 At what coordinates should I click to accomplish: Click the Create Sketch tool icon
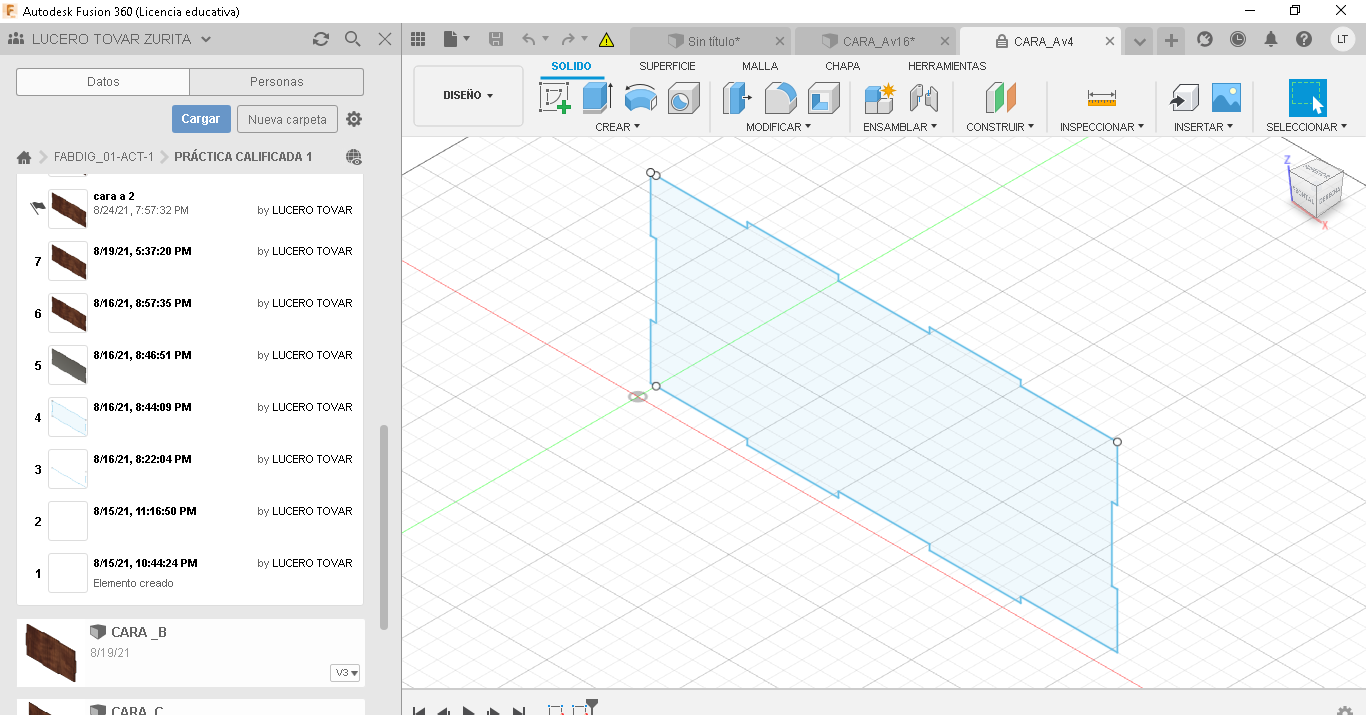pyautogui.click(x=555, y=98)
